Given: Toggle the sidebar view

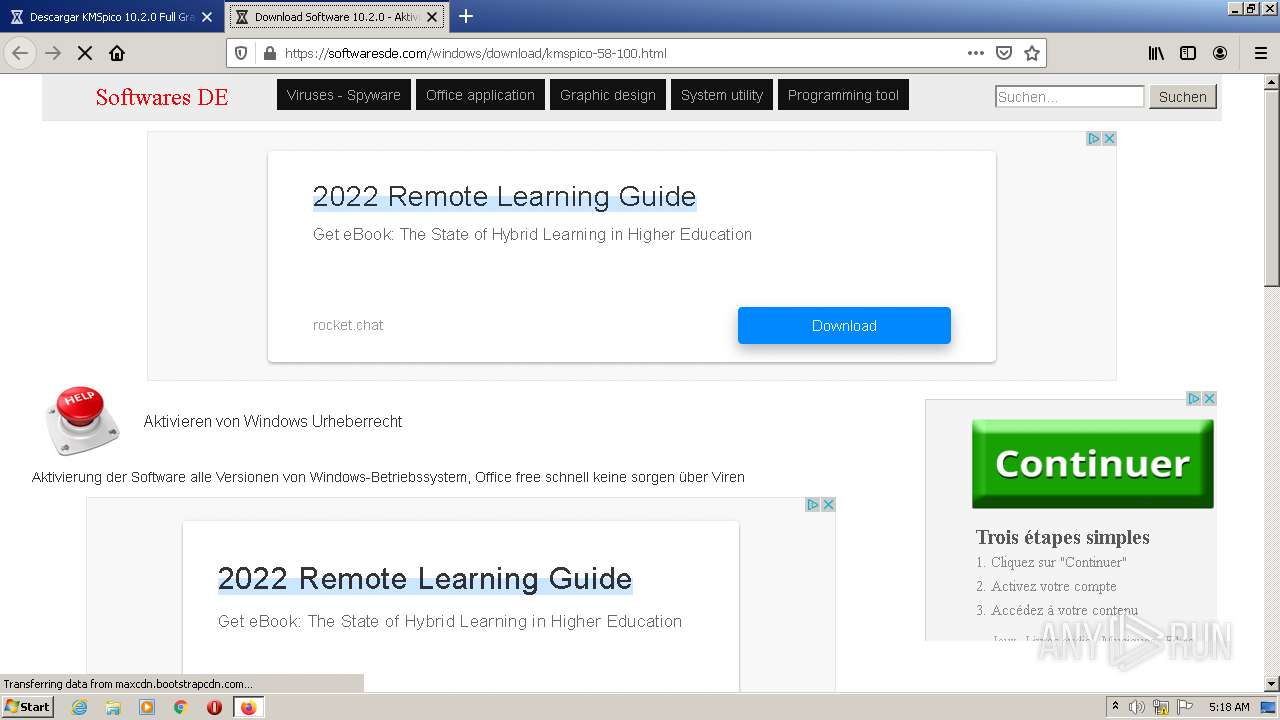Looking at the screenshot, I should coord(1188,53).
